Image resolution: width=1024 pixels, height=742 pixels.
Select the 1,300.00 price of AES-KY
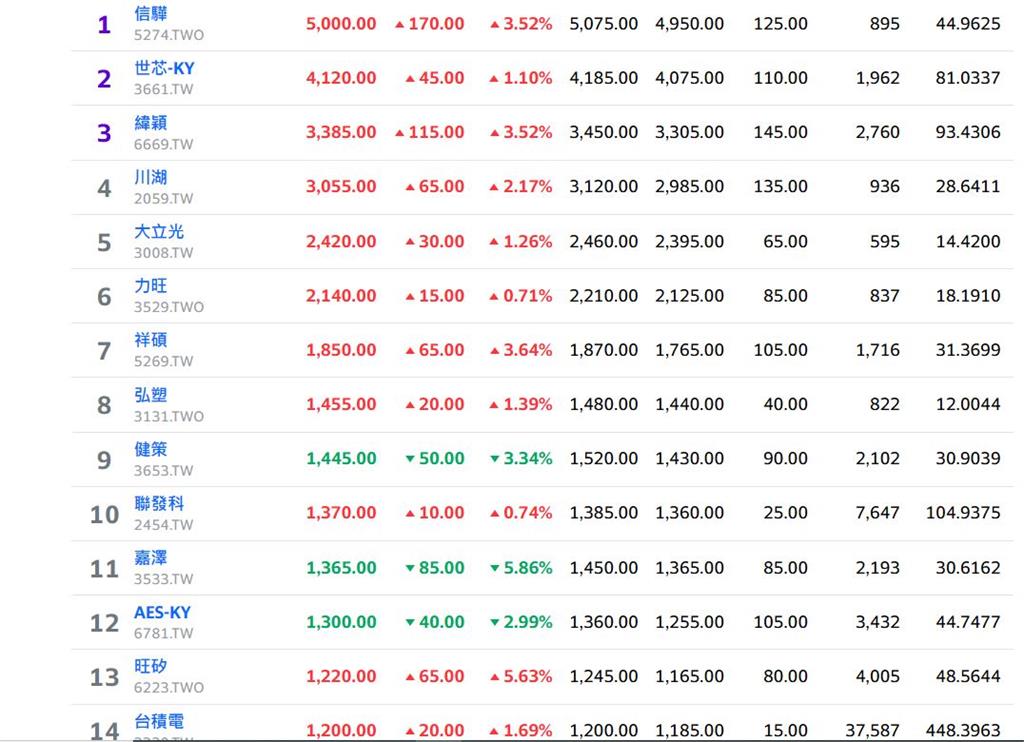pyautogui.click(x=341, y=622)
